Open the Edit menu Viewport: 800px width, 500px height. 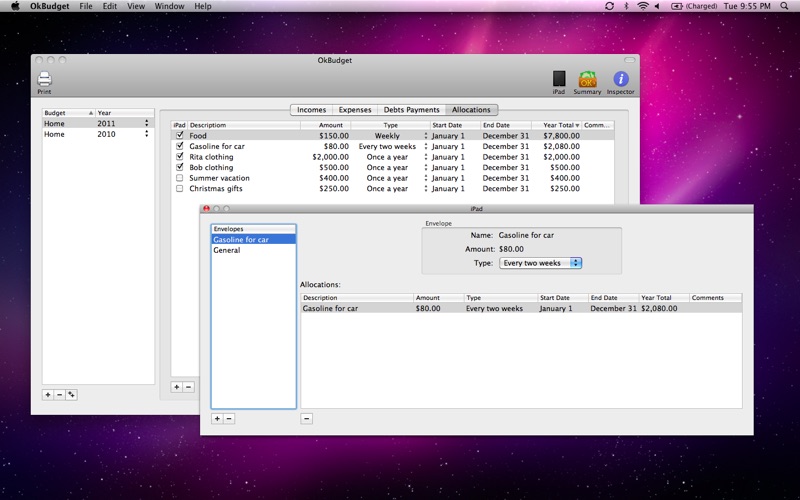coord(110,6)
